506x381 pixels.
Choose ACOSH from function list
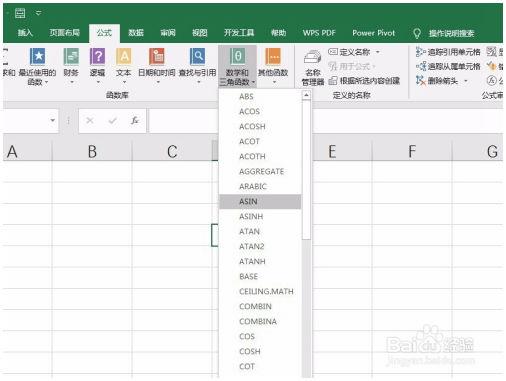pyautogui.click(x=260, y=127)
